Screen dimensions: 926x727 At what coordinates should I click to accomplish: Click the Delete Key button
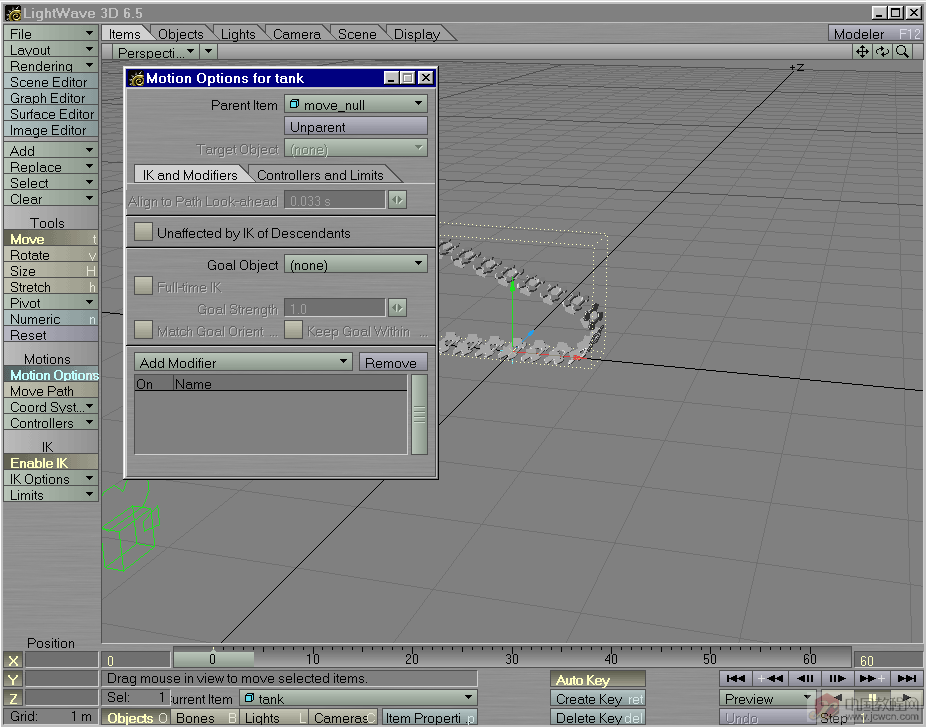point(598,718)
